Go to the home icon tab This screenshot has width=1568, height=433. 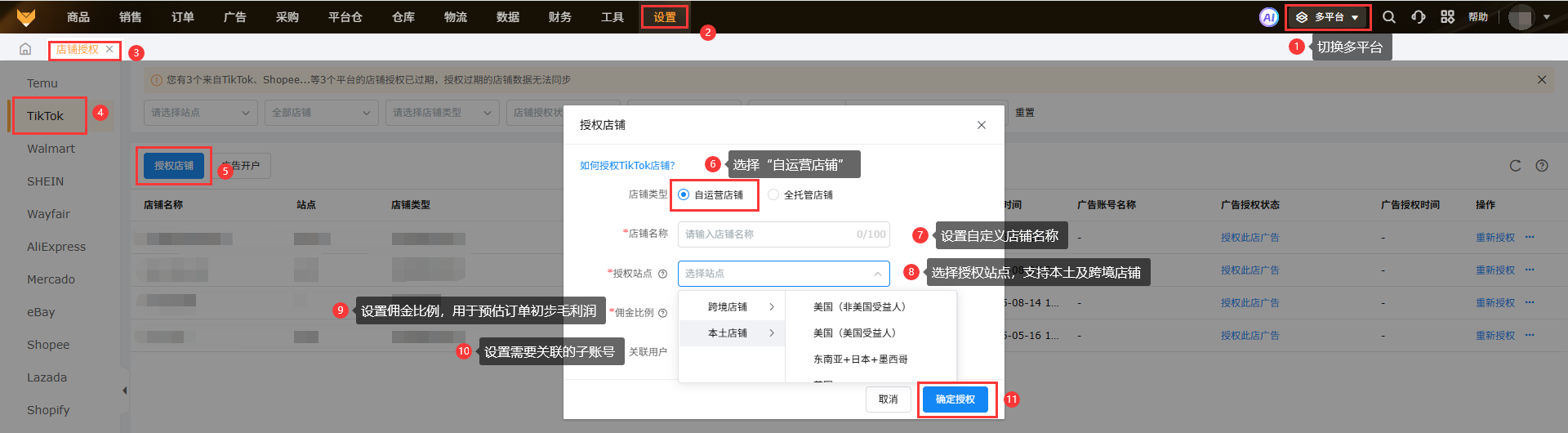pos(25,49)
